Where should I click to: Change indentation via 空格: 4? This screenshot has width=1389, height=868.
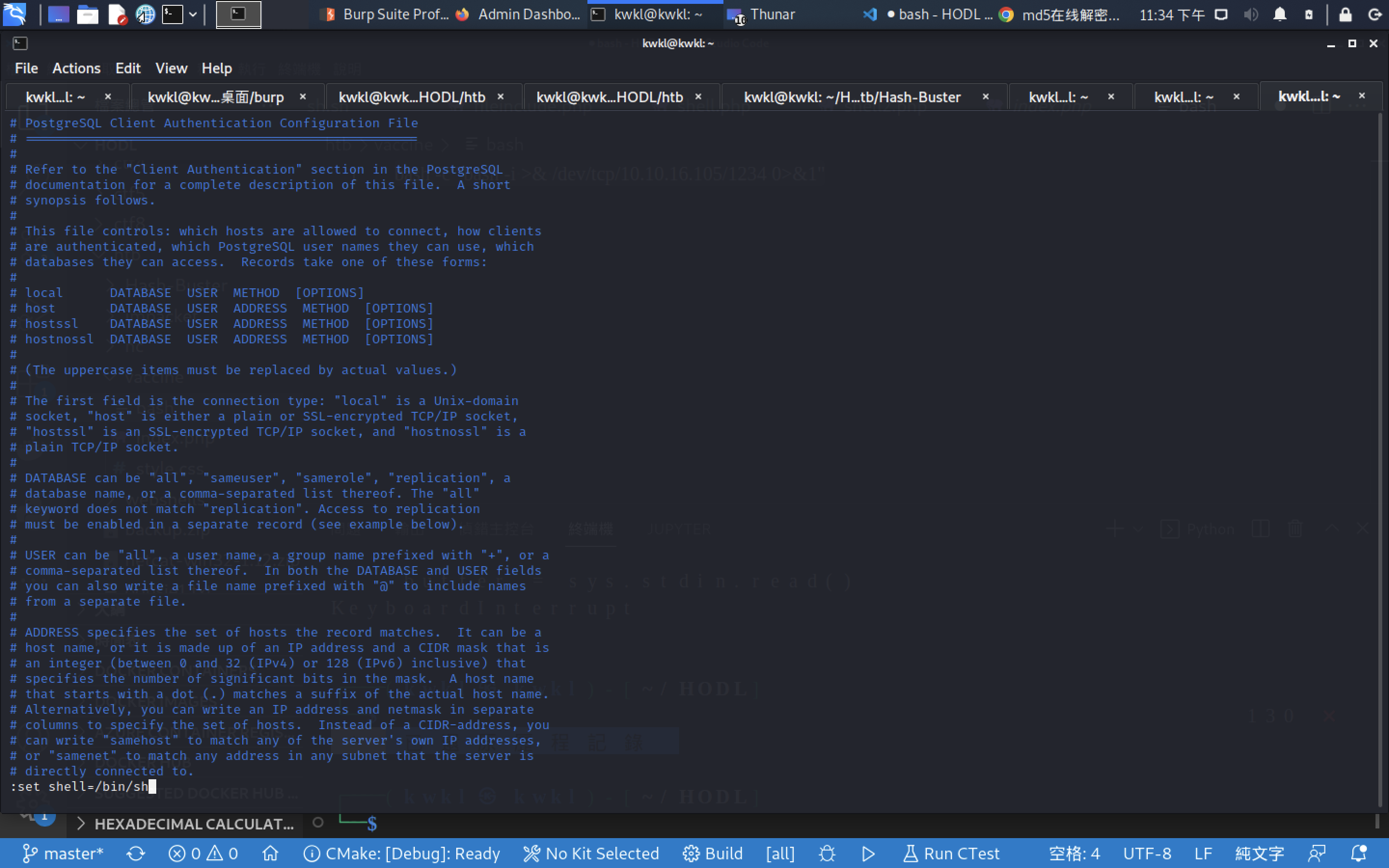(1074, 854)
